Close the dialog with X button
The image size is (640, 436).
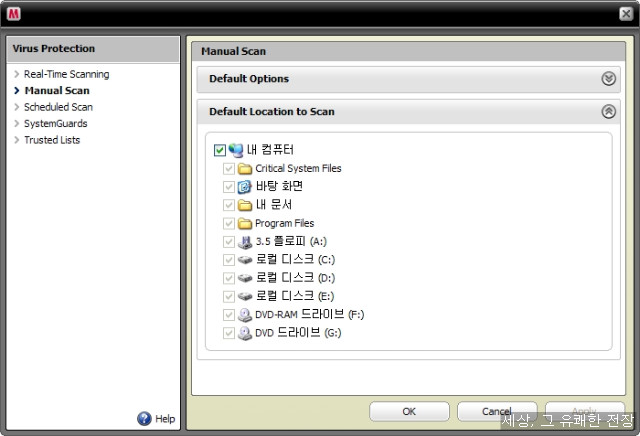(626, 14)
